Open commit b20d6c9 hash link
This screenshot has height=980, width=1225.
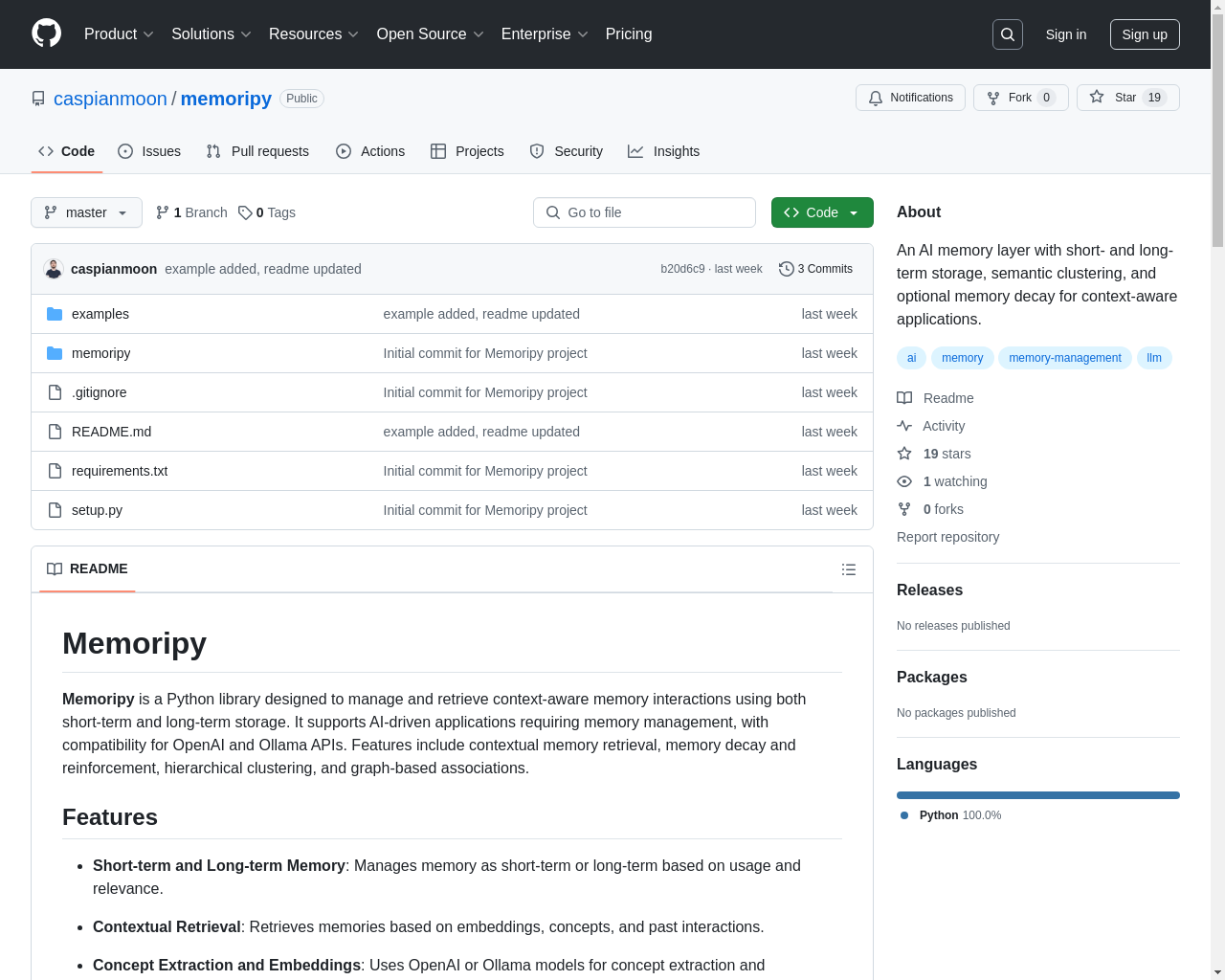tap(682, 269)
